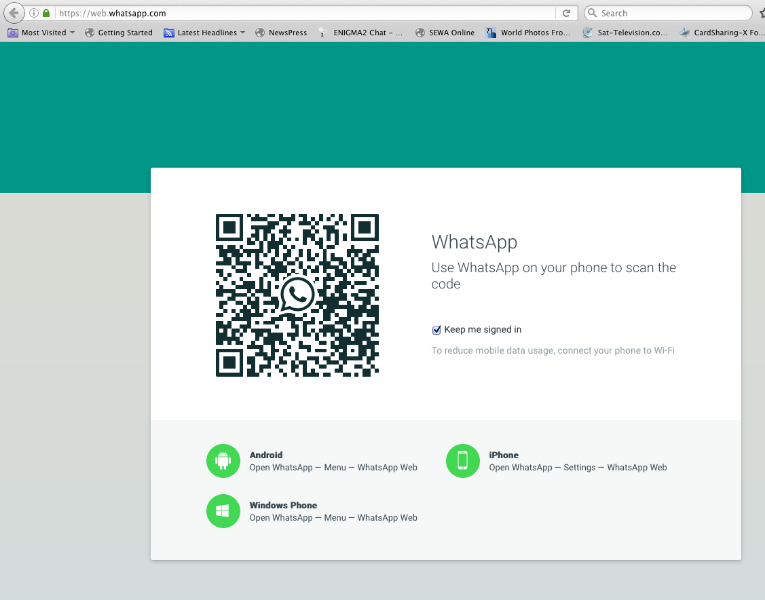The width and height of the screenshot is (765, 600).
Task: Click the Android heading text
Action: (x=266, y=455)
